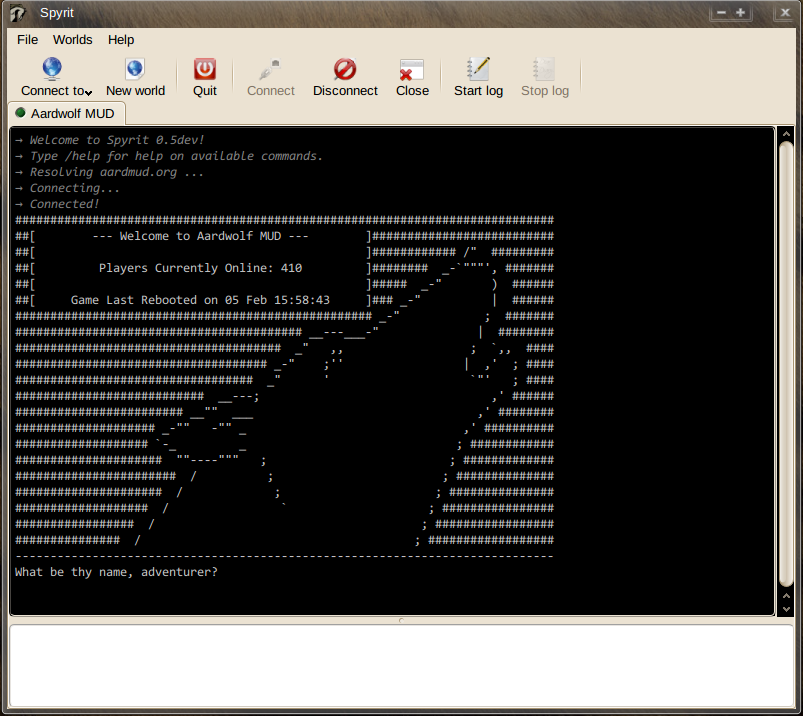Viewport: 803px width, 716px height.
Task: Click the Spyrit title bar app icon
Action: (18, 13)
